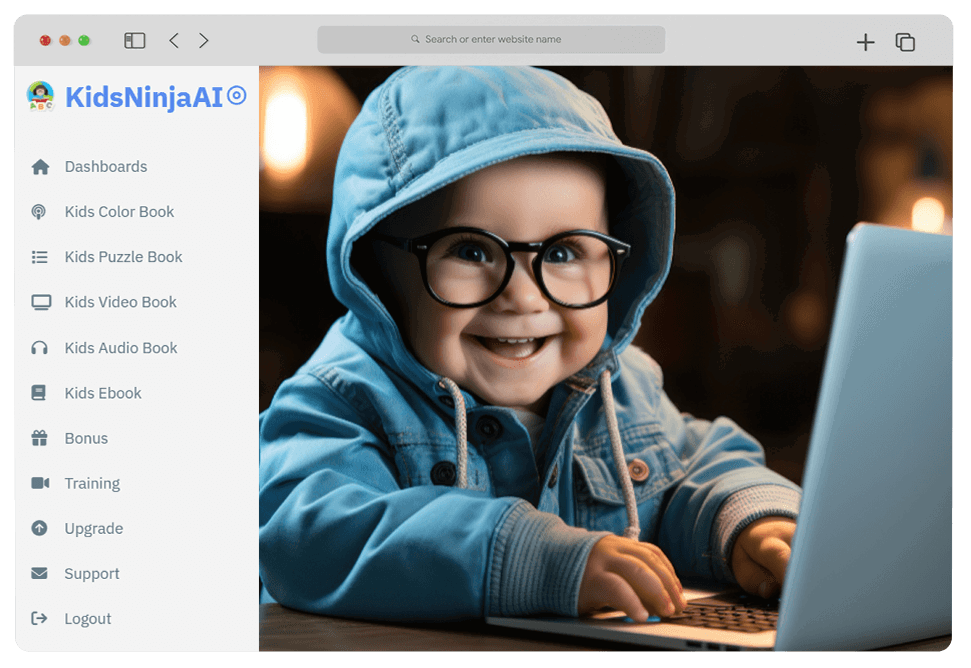Open a new tab with the plus button
This screenshot has width=971, height=668.
pyautogui.click(x=866, y=42)
